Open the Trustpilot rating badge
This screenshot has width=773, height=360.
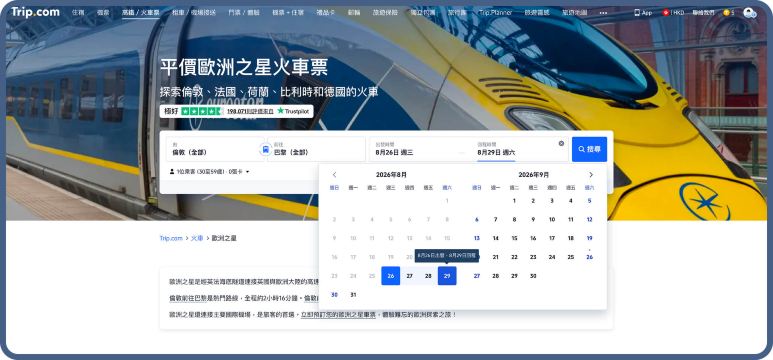click(237, 111)
